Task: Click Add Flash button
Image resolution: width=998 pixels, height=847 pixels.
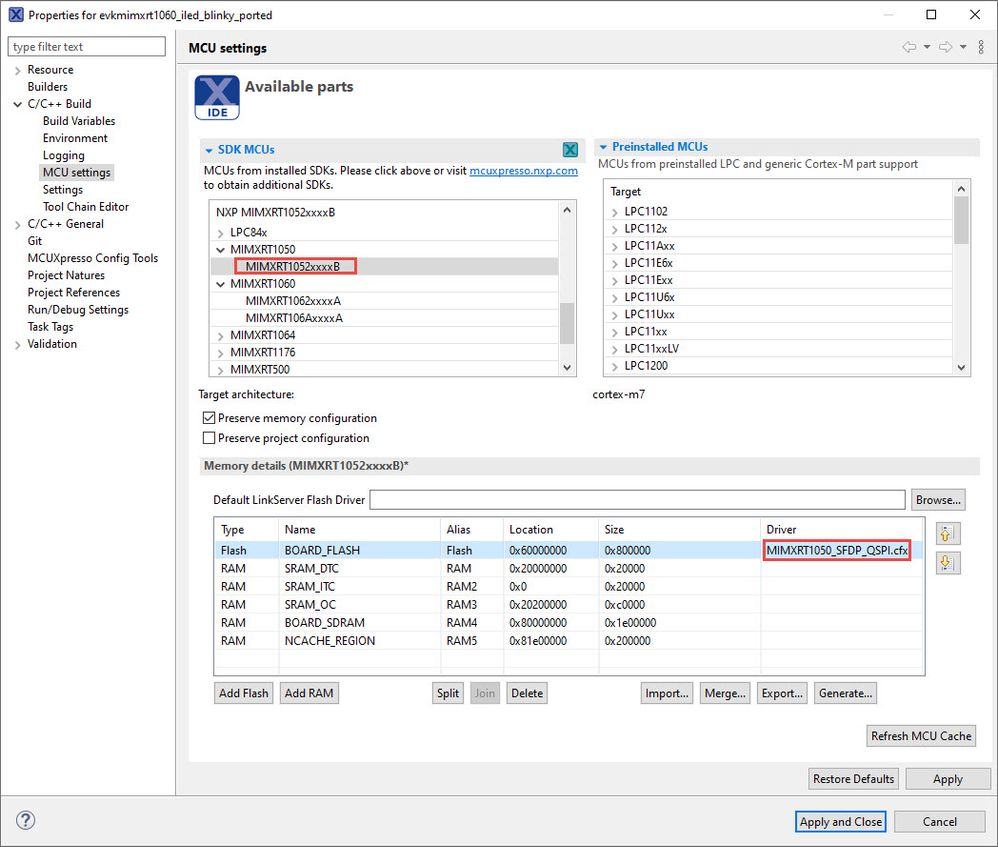Action: click(x=243, y=693)
